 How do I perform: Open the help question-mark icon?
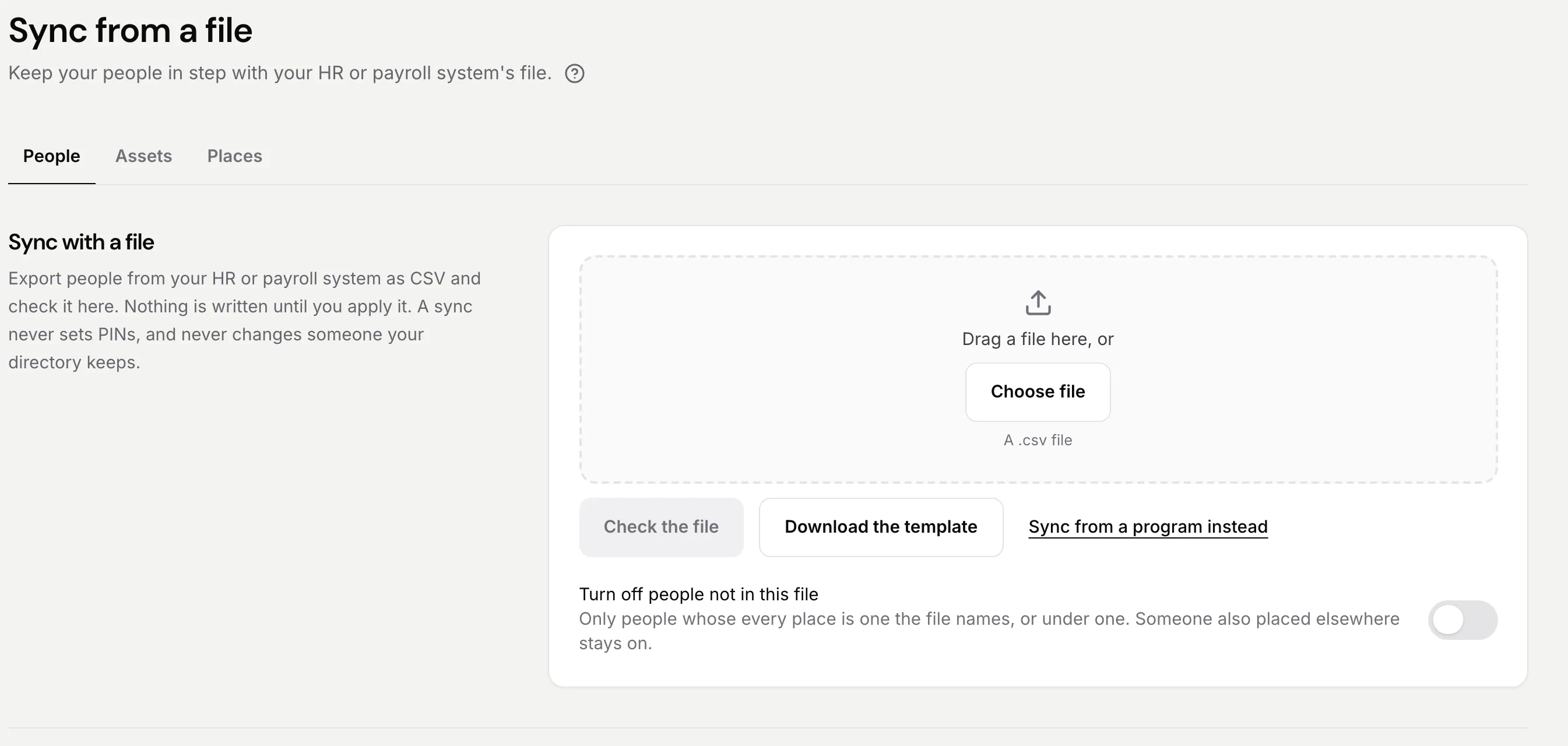(x=574, y=73)
